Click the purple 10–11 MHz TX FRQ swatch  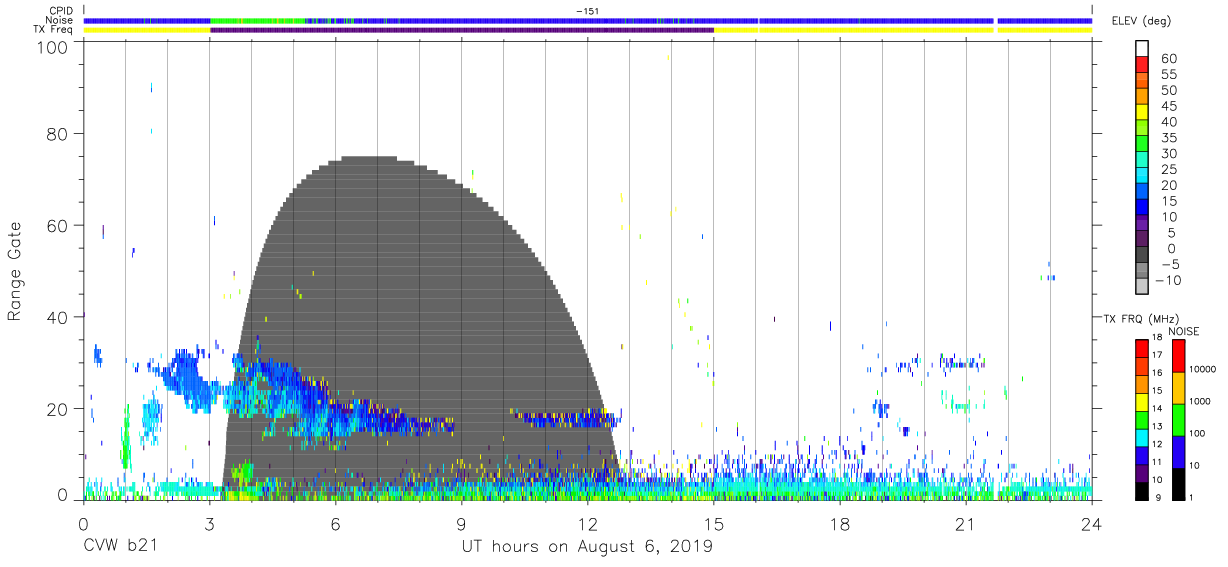tap(1141, 471)
